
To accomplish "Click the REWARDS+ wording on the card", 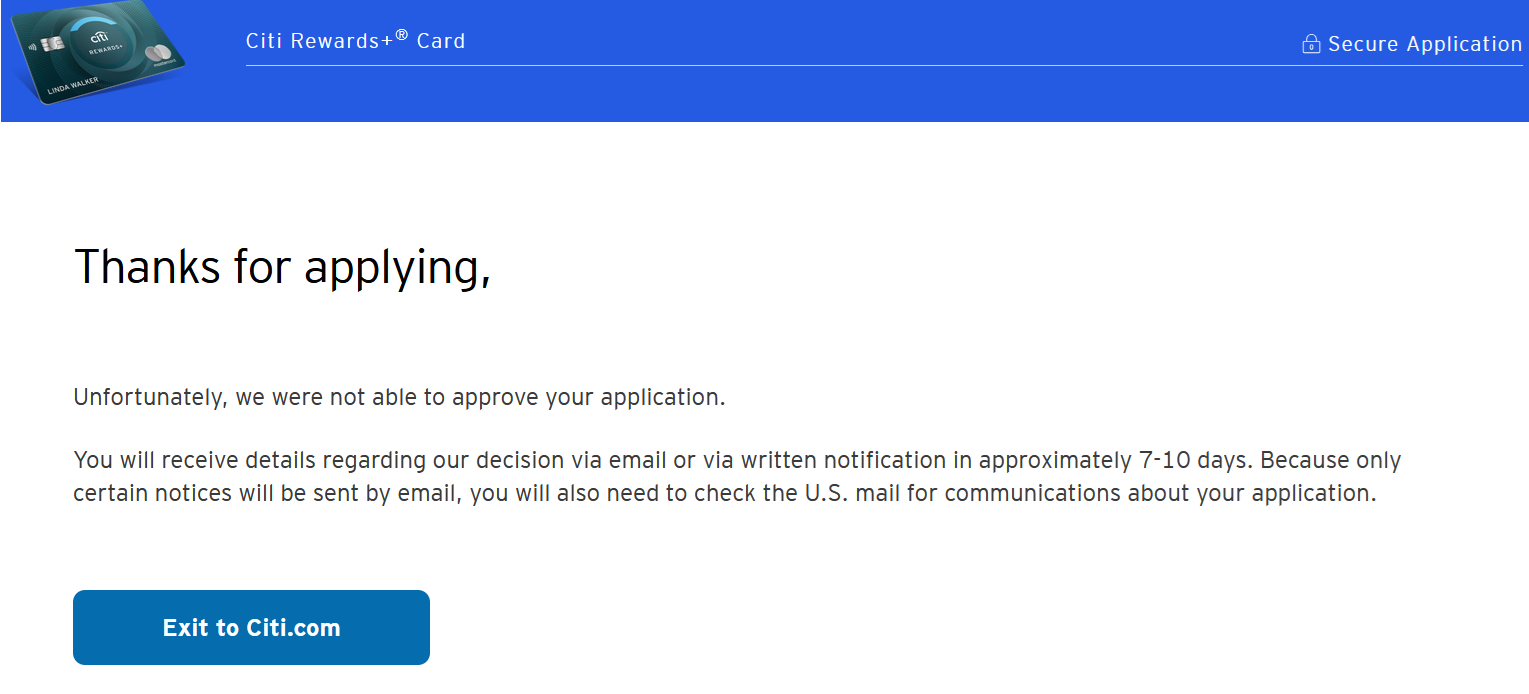I will [104, 51].
